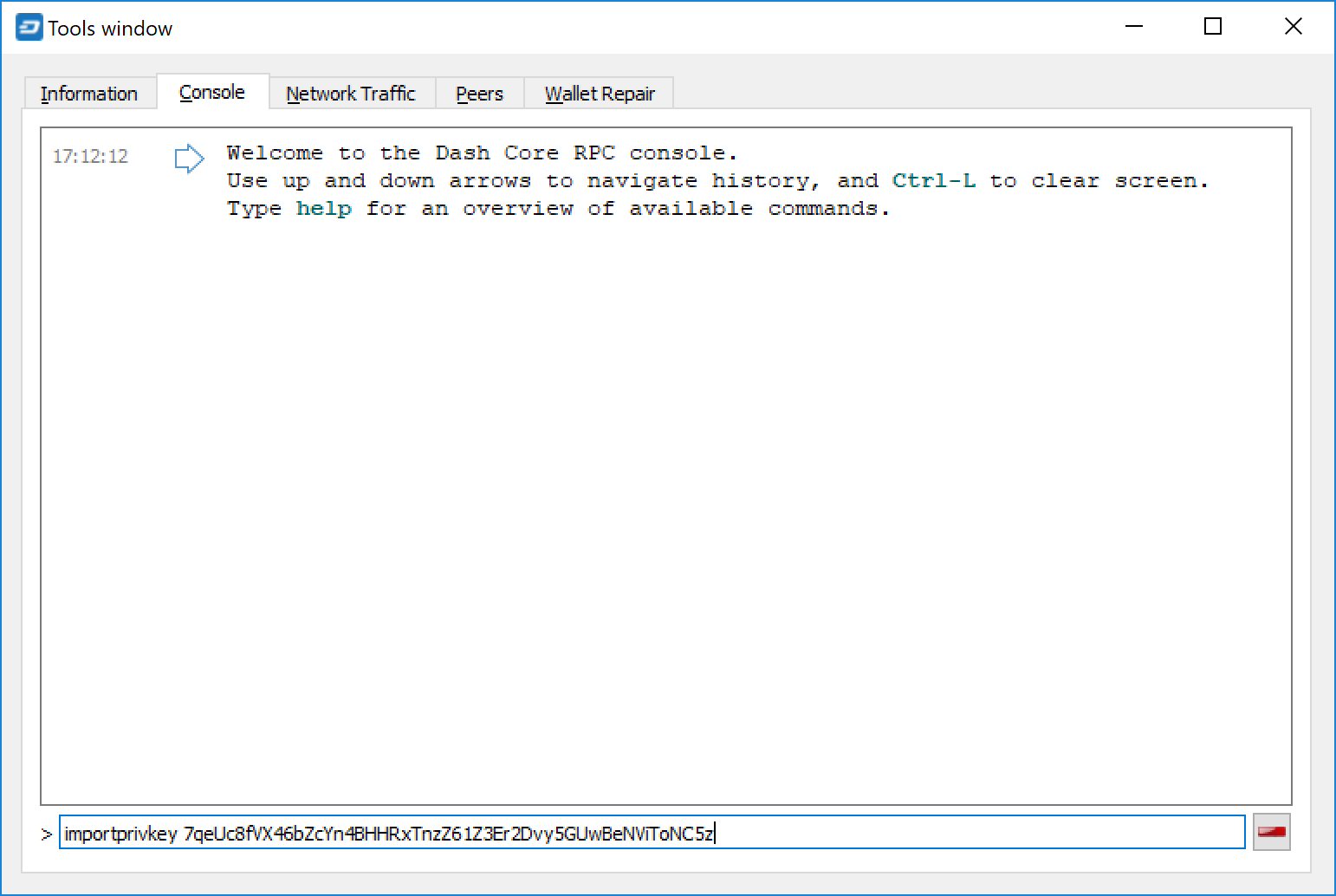This screenshot has height=896, width=1336.
Task: Switch to the Information tab
Action: (88, 94)
